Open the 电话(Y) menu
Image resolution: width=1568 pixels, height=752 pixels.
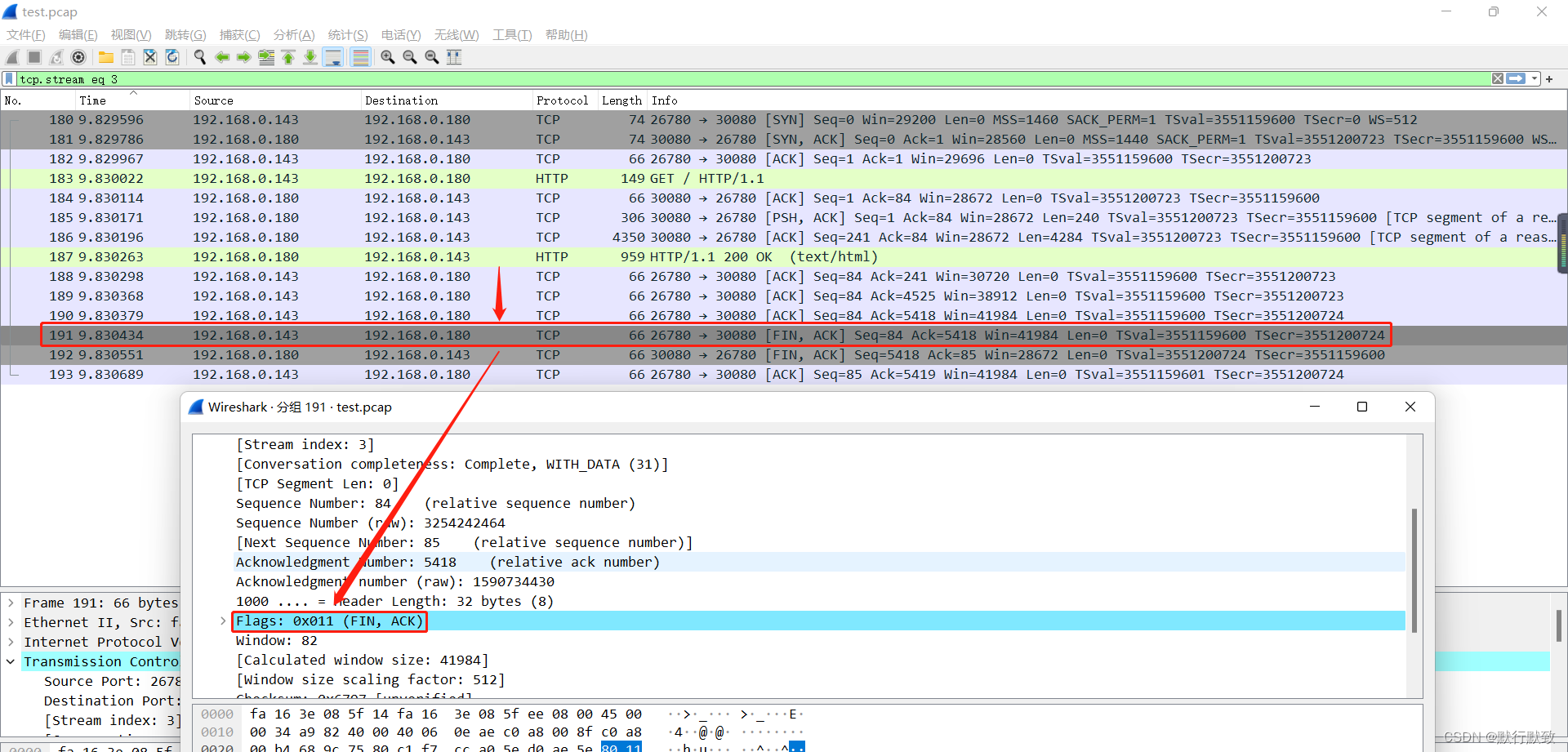[401, 35]
